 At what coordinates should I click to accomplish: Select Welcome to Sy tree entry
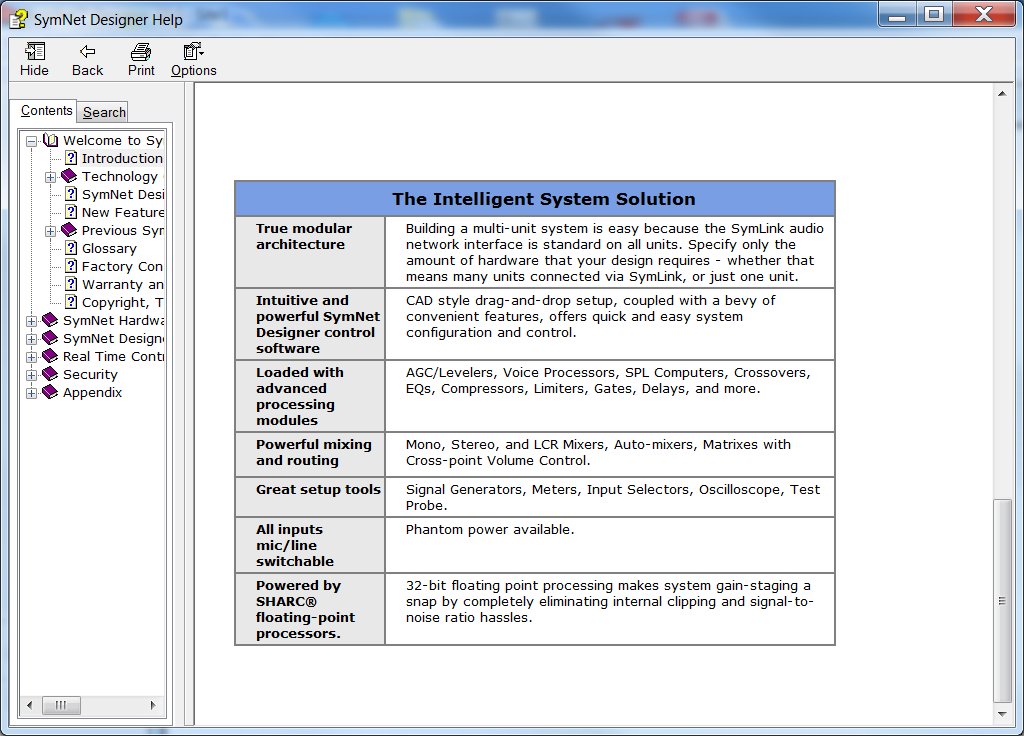tap(112, 140)
